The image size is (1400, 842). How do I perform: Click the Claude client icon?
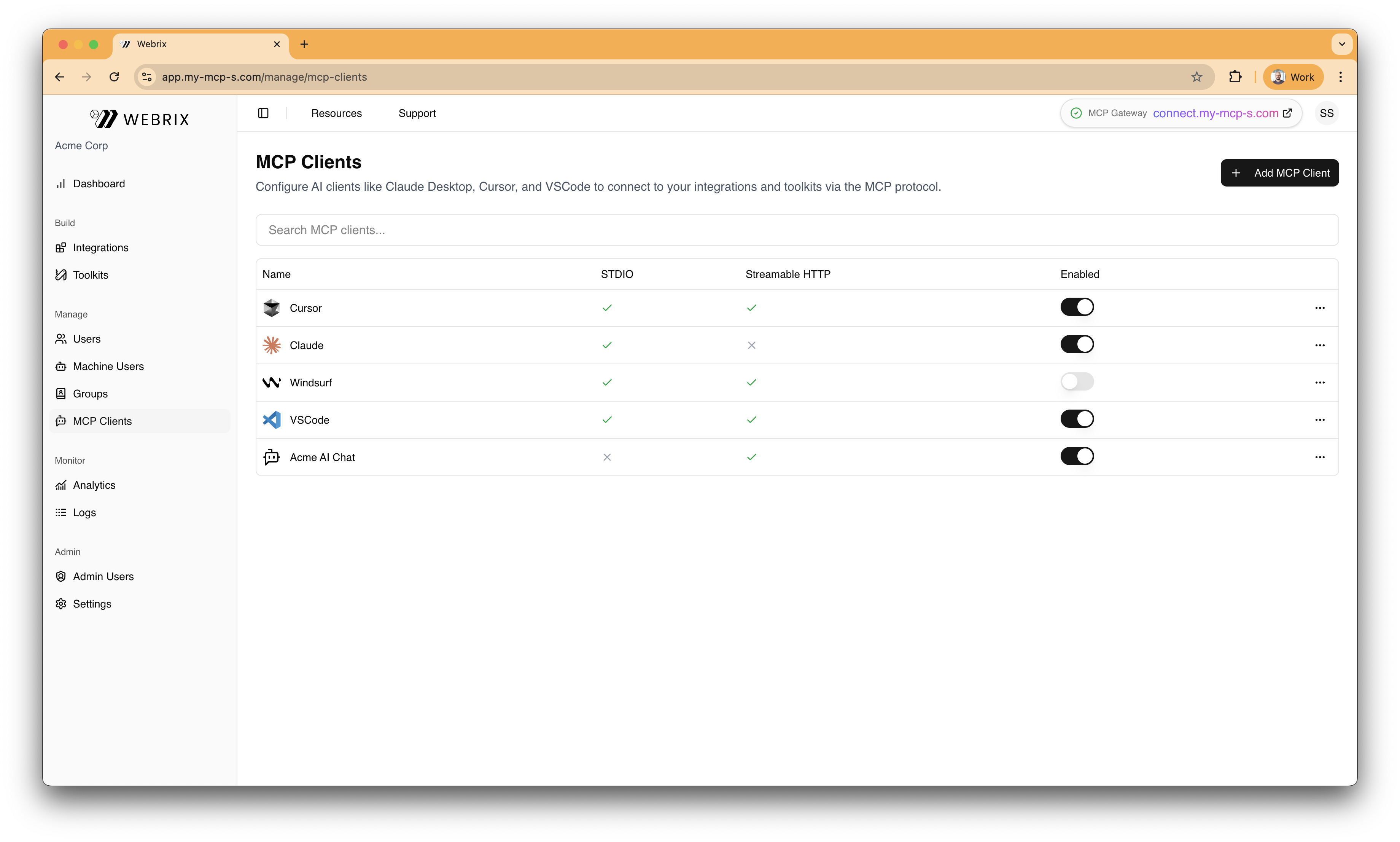point(272,345)
